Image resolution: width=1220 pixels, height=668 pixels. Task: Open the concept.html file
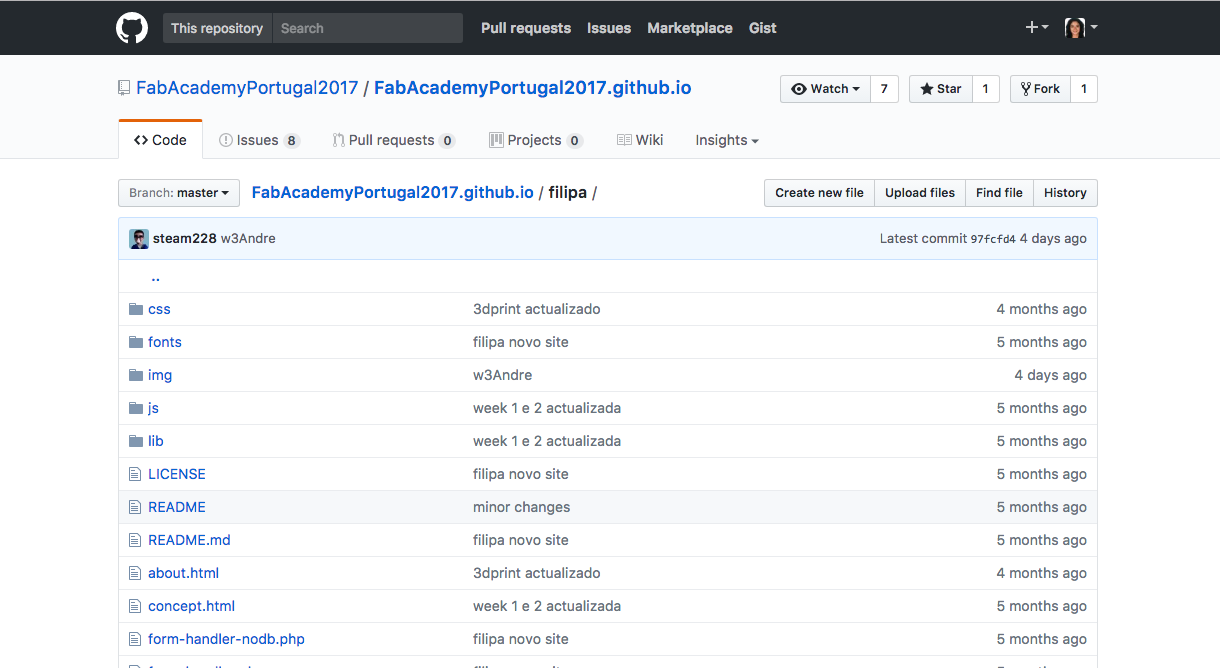point(192,606)
